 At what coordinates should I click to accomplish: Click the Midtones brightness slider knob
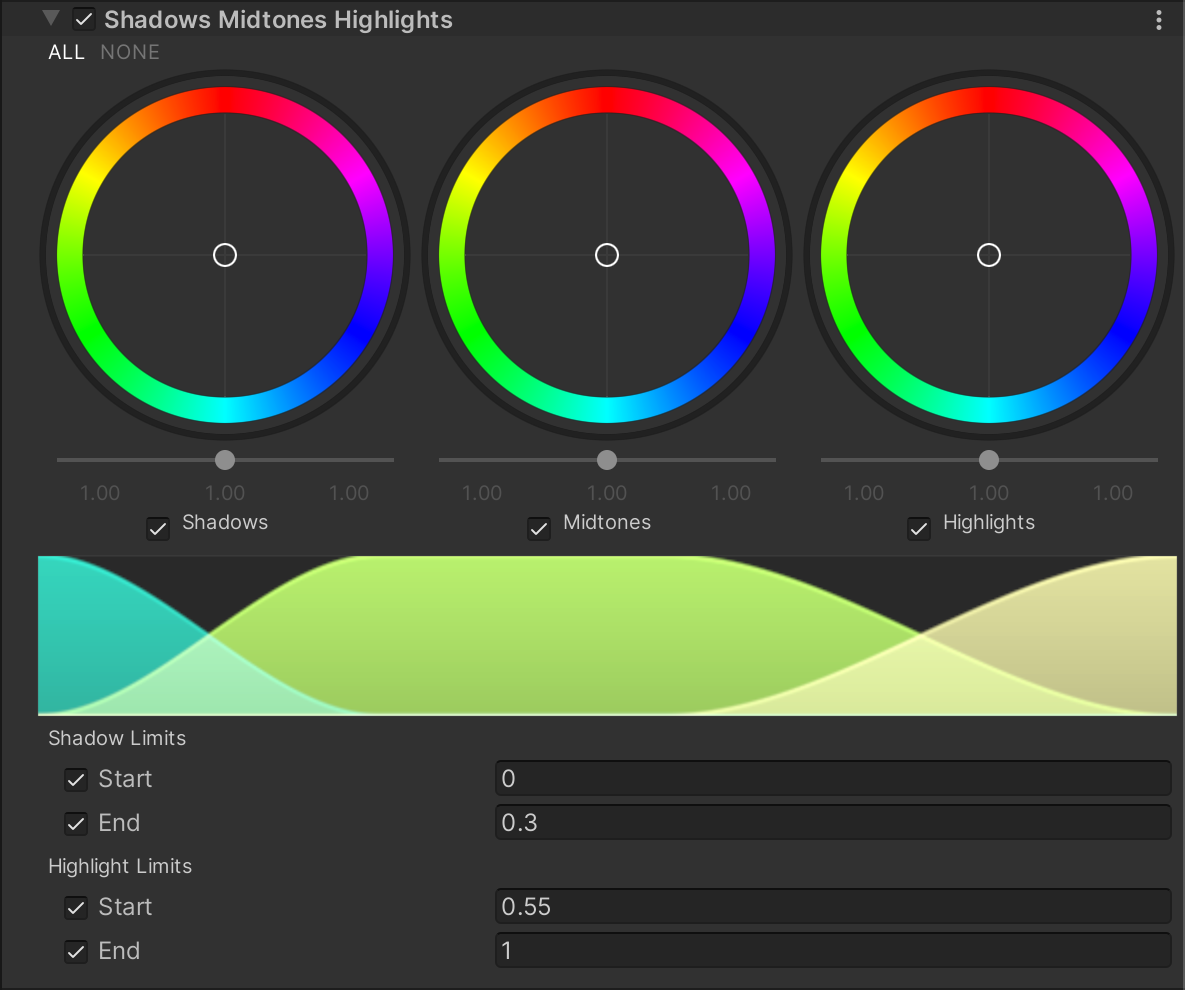point(607,460)
